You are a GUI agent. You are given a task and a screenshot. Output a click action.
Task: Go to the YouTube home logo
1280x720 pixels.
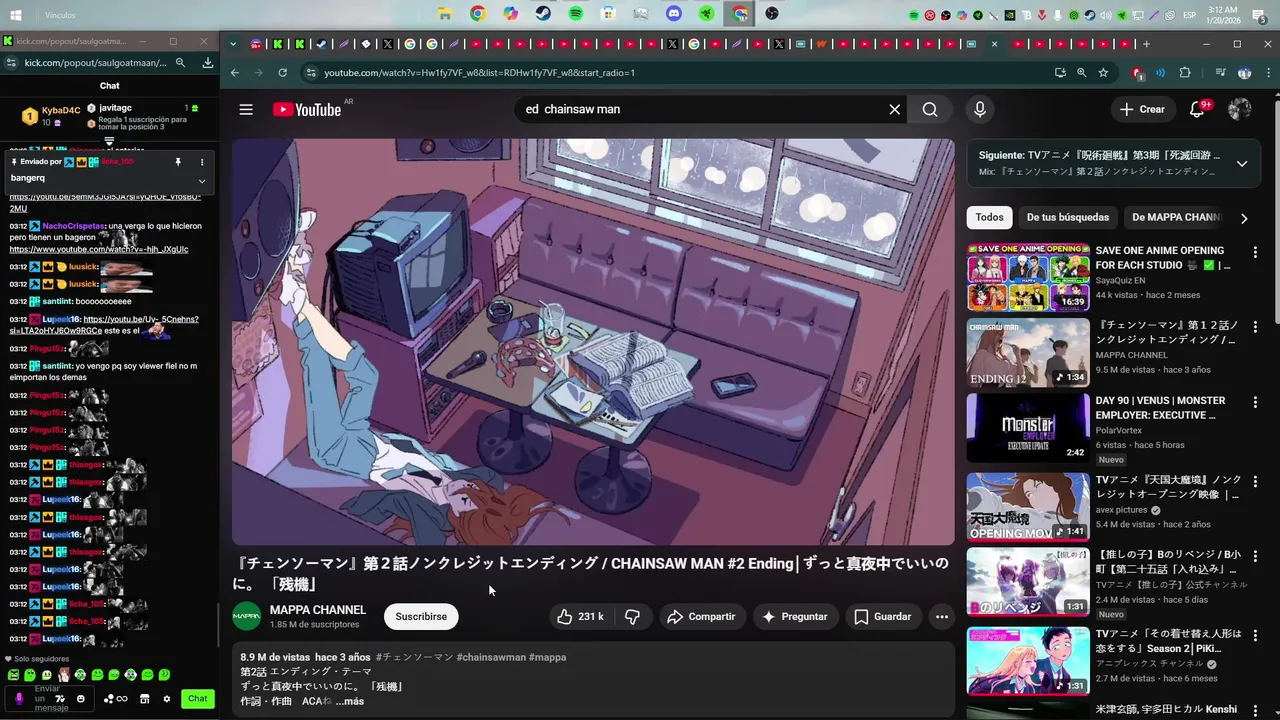tap(307, 109)
